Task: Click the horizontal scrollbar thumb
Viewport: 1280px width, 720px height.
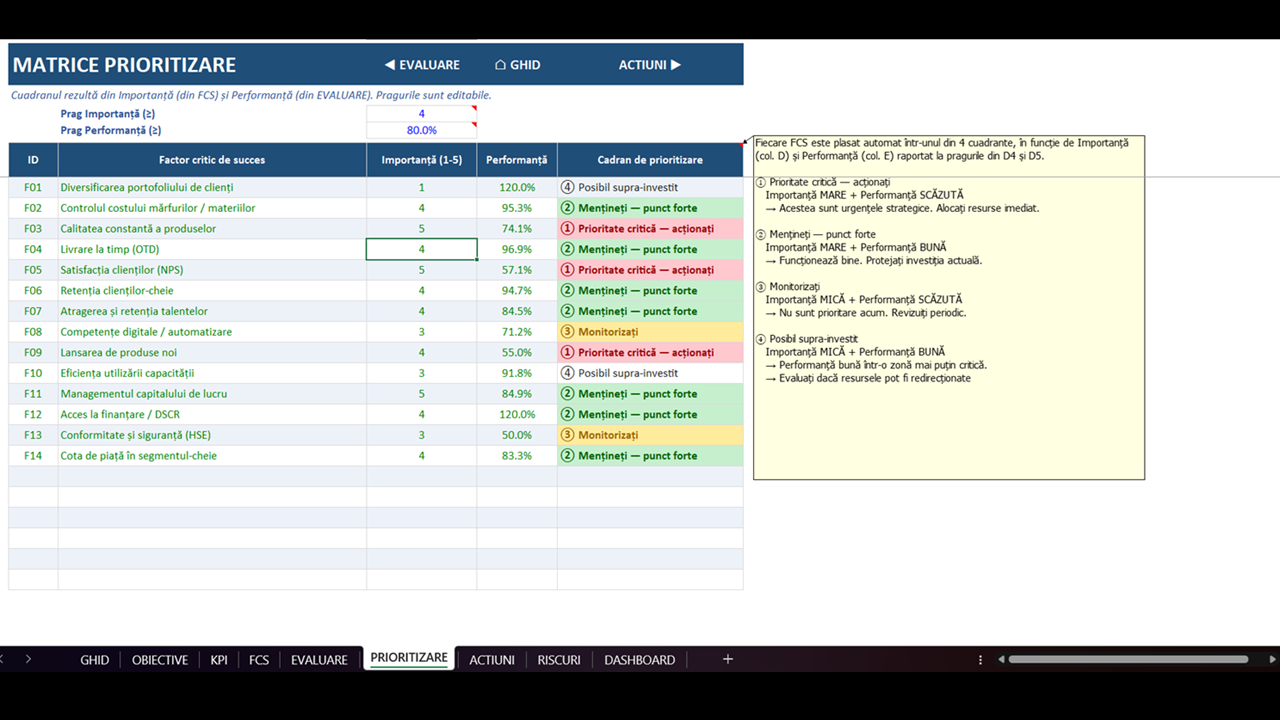Action: [1128, 660]
